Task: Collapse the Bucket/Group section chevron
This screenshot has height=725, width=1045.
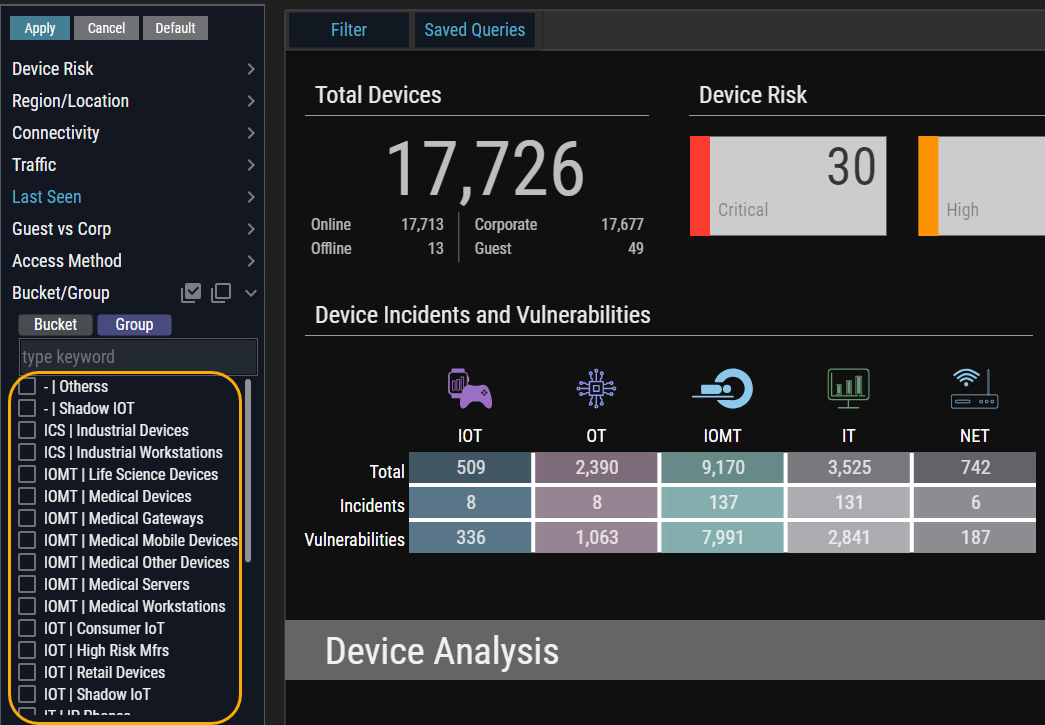Action: pos(251,293)
